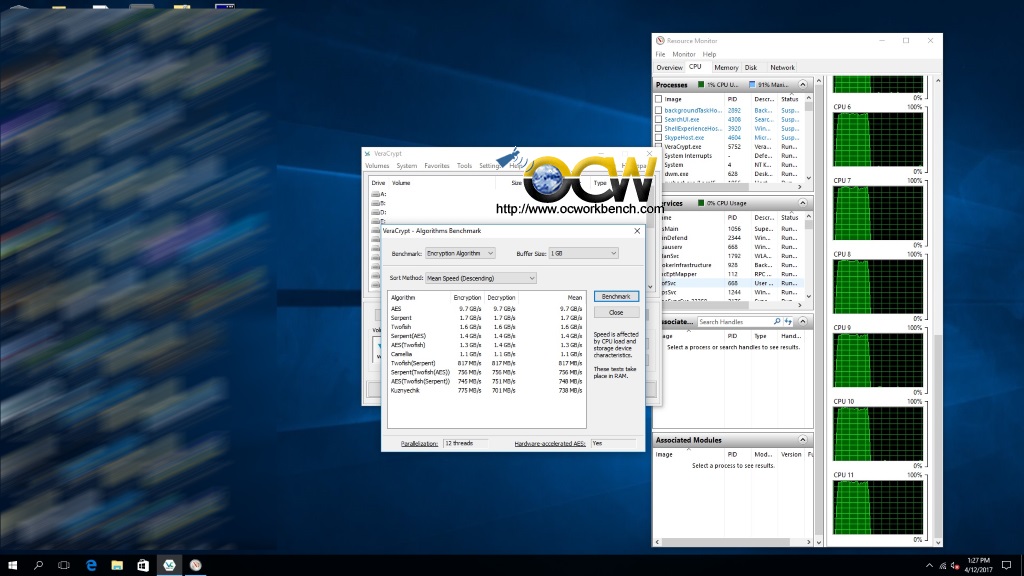
Task: Click the Algorithm column header
Action: tap(403, 298)
